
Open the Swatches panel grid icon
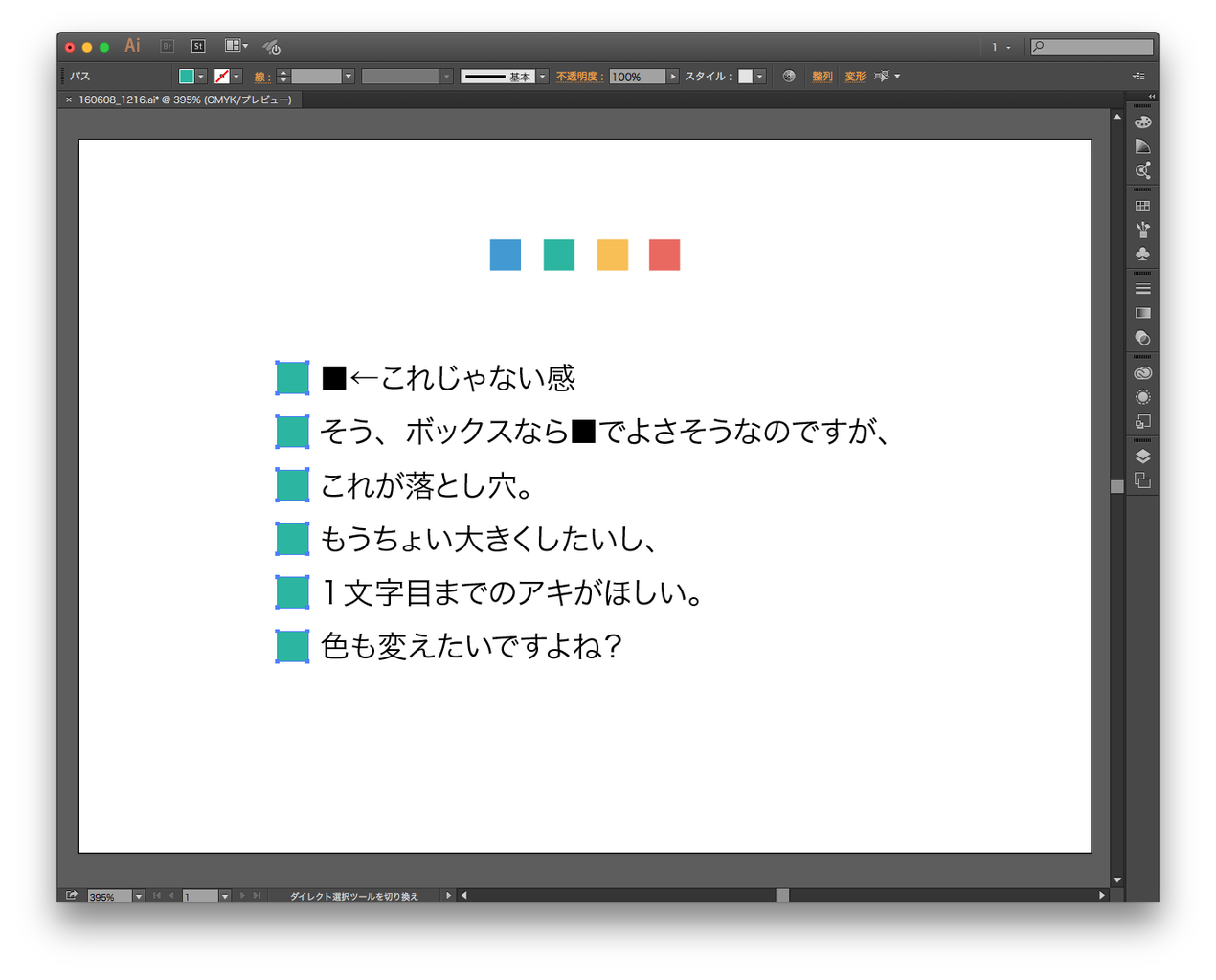[x=1142, y=206]
